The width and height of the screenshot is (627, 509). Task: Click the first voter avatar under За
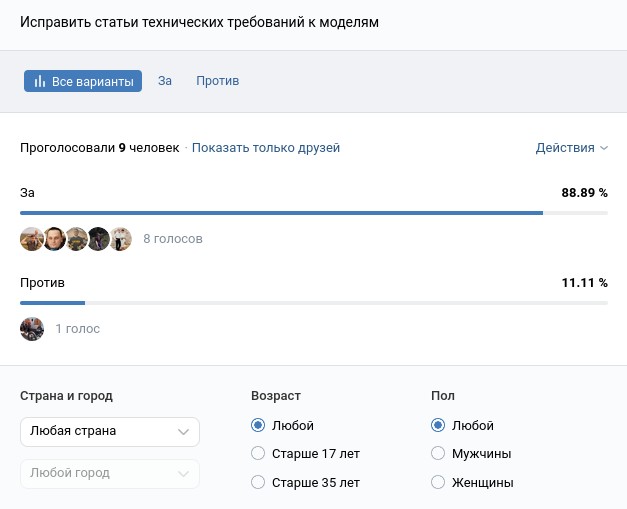[32, 239]
